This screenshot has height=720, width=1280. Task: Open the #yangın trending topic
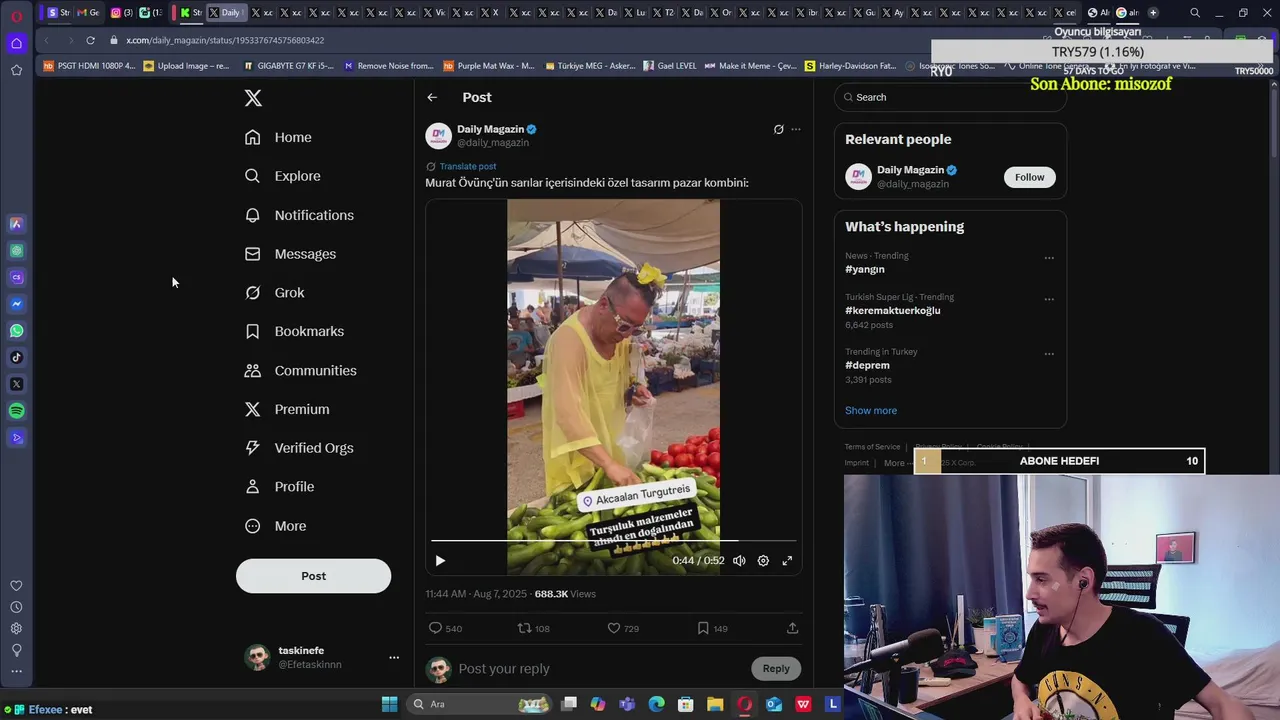pyautogui.click(x=865, y=269)
